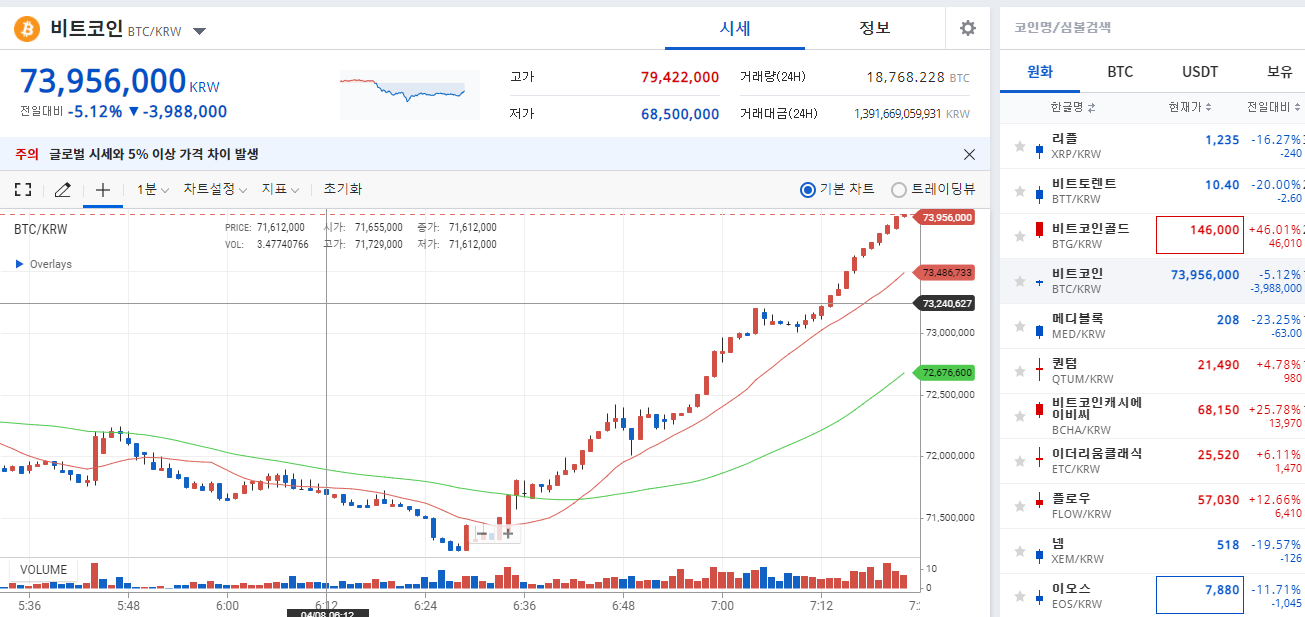
Task: Select 기본 차트 radio button
Action: point(808,189)
